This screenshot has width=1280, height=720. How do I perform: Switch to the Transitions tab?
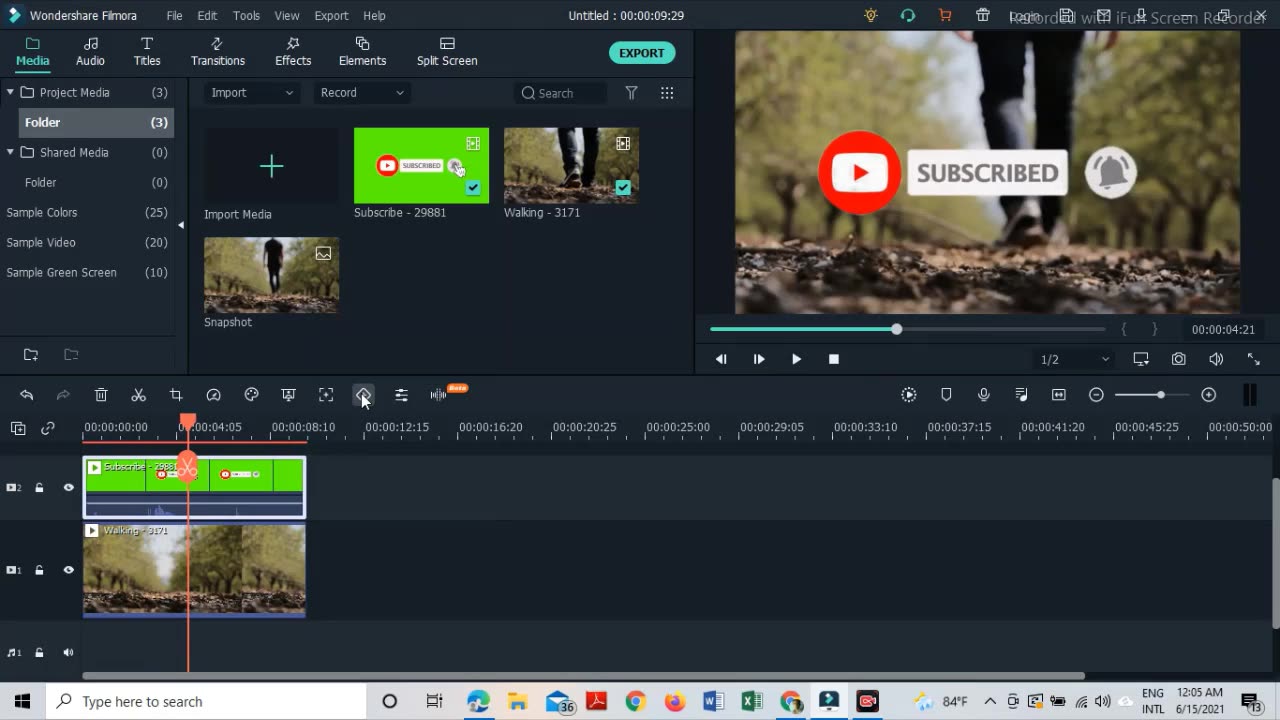218,52
